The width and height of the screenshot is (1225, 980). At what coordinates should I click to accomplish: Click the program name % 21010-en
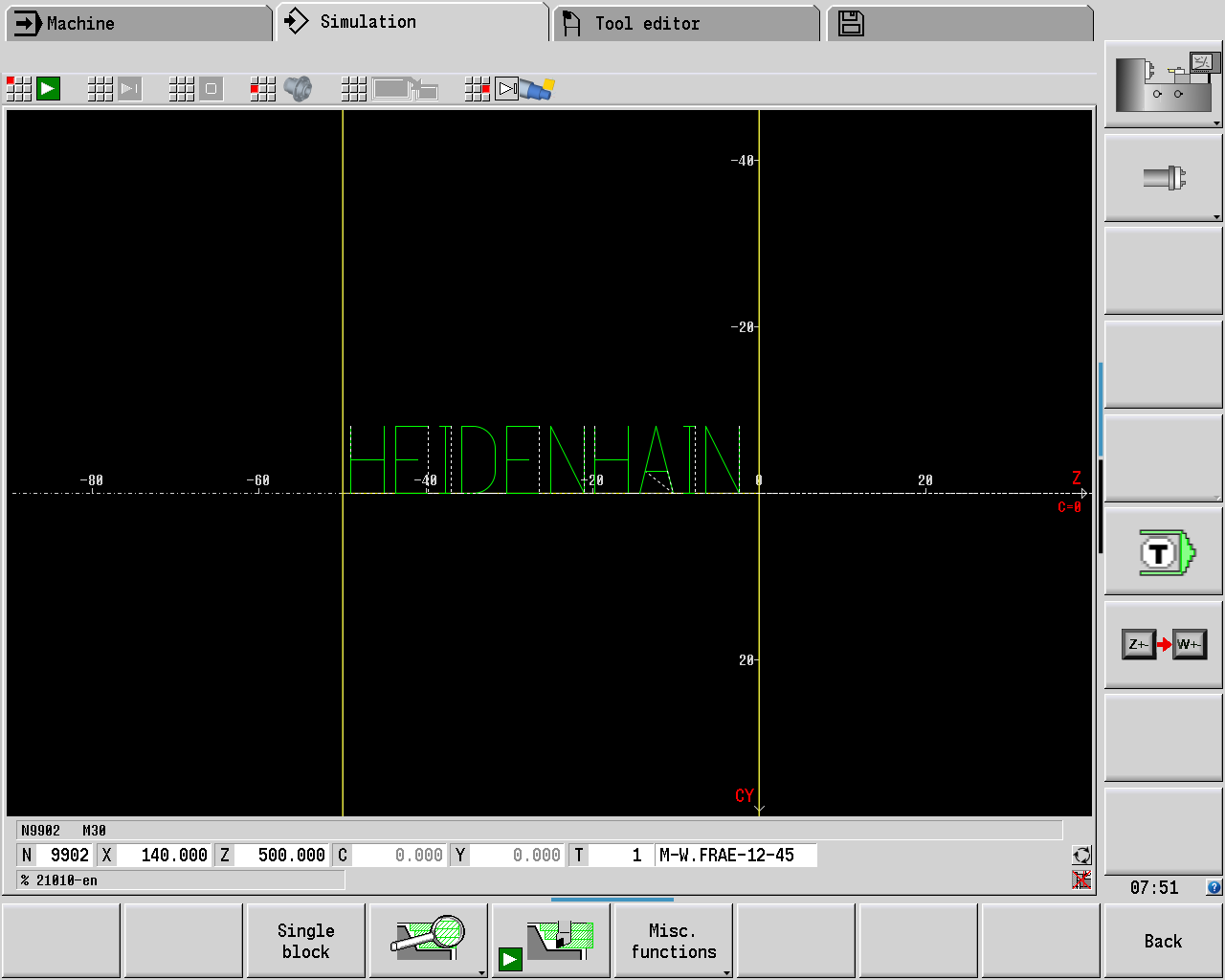[x=181, y=880]
